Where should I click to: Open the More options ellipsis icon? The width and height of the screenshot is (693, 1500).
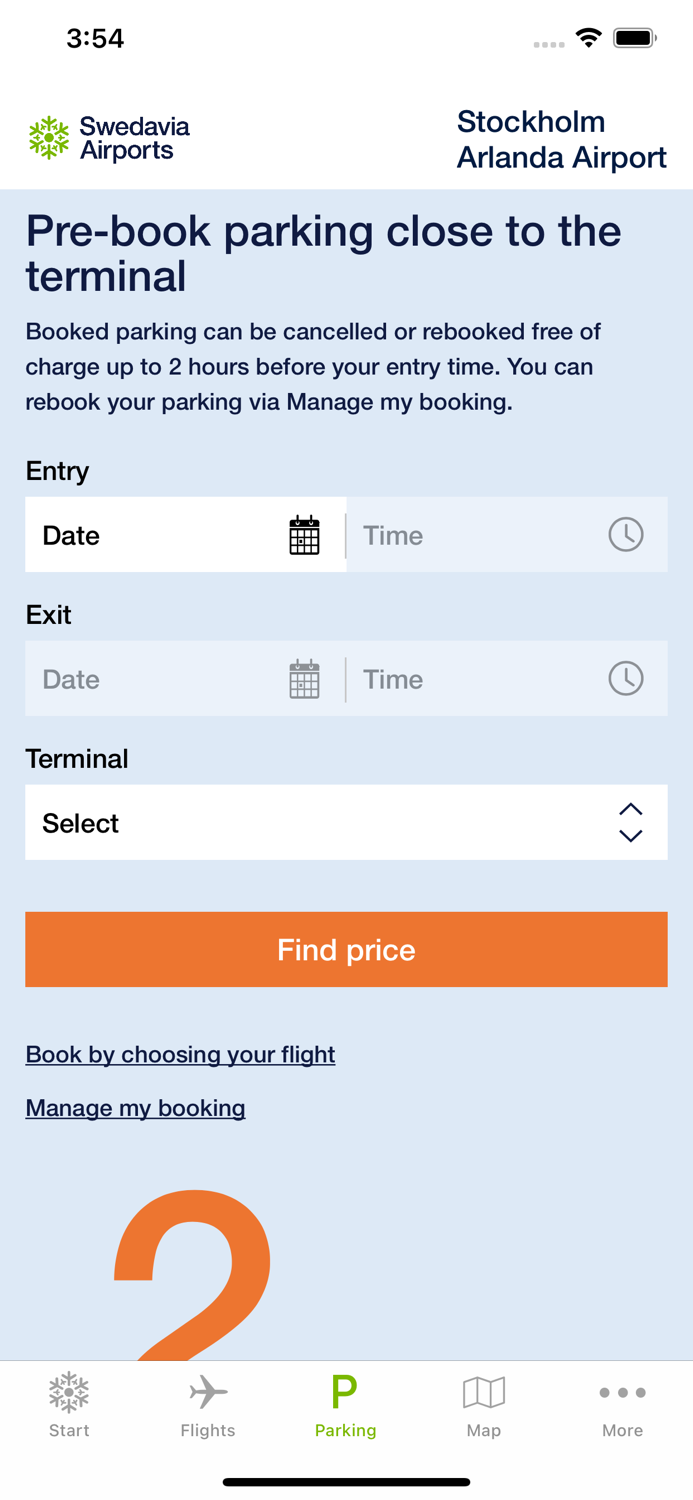pos(622,1392)
